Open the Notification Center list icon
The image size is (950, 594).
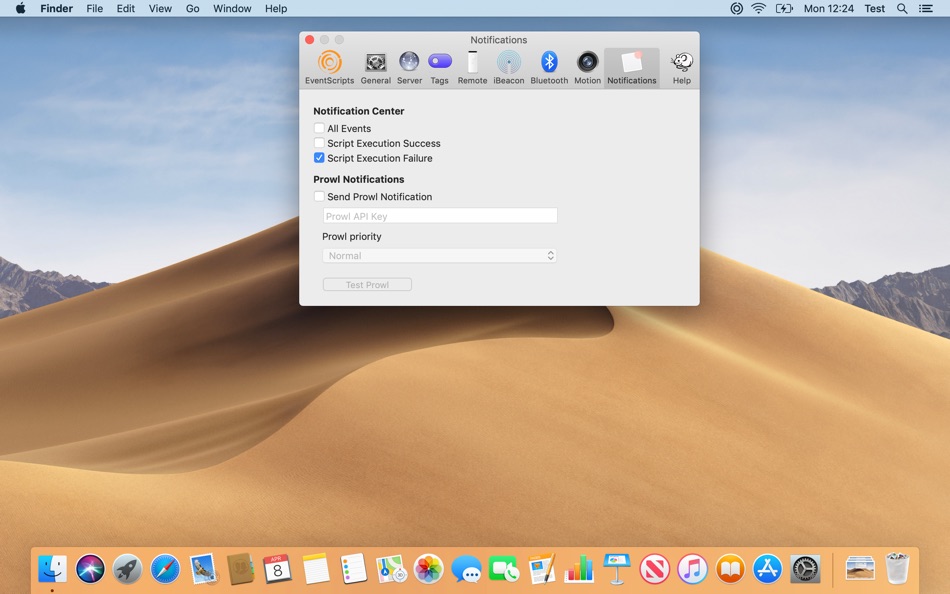point(926,8)
